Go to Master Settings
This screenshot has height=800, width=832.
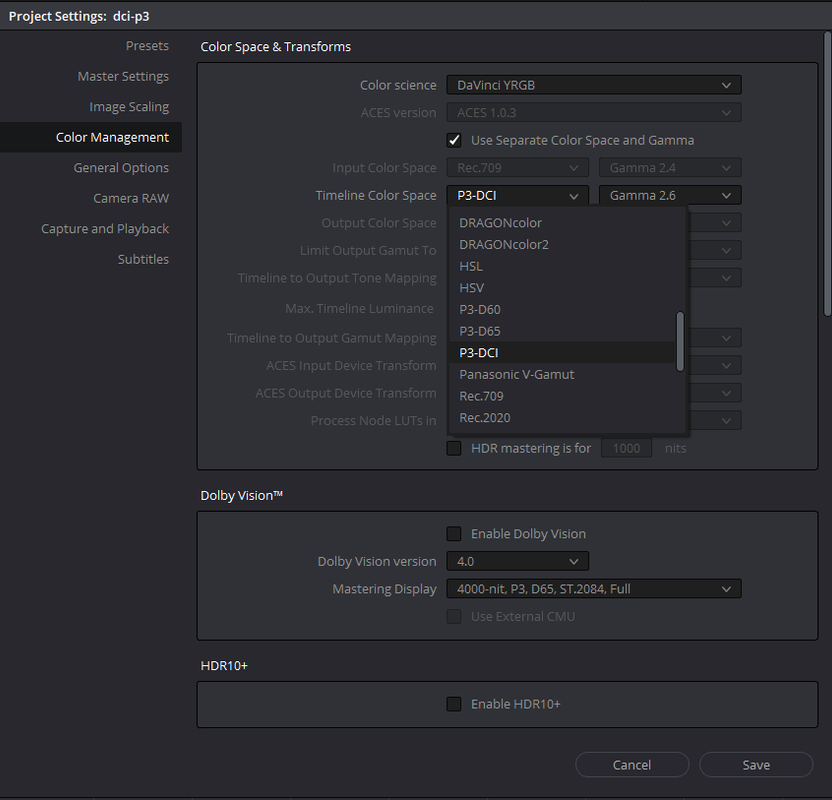123,76
